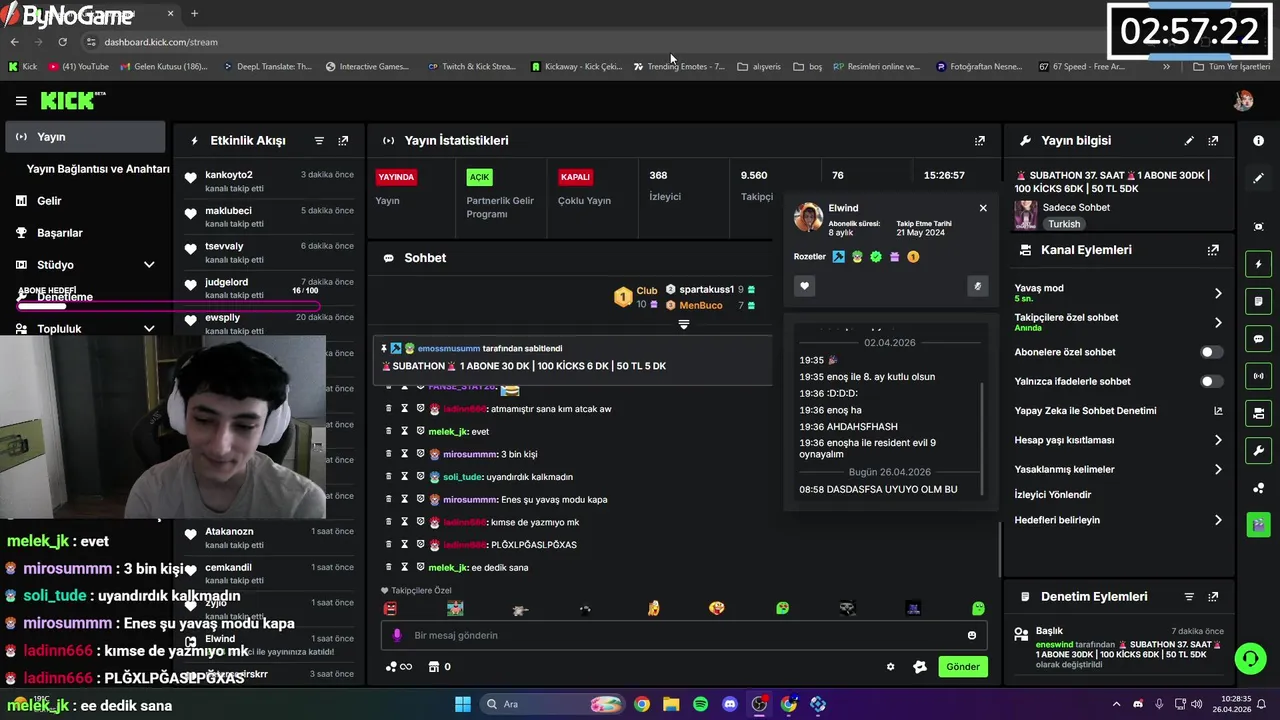Open the profile avatar menu at top right
This screenshot has width=1280, height=720.
(x=1243, y=100)
